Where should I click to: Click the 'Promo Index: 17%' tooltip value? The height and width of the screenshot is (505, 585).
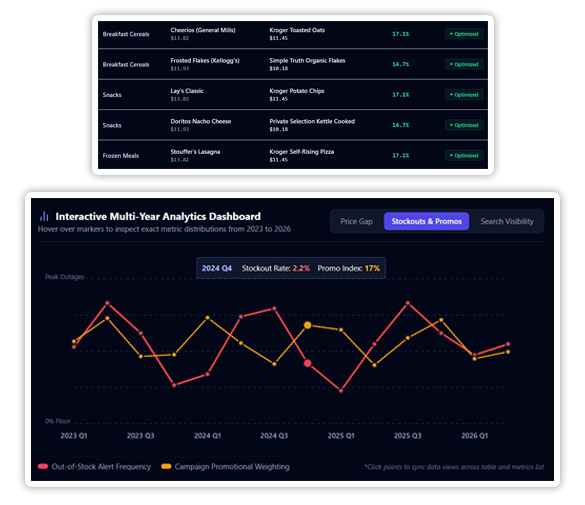point(348,268)
